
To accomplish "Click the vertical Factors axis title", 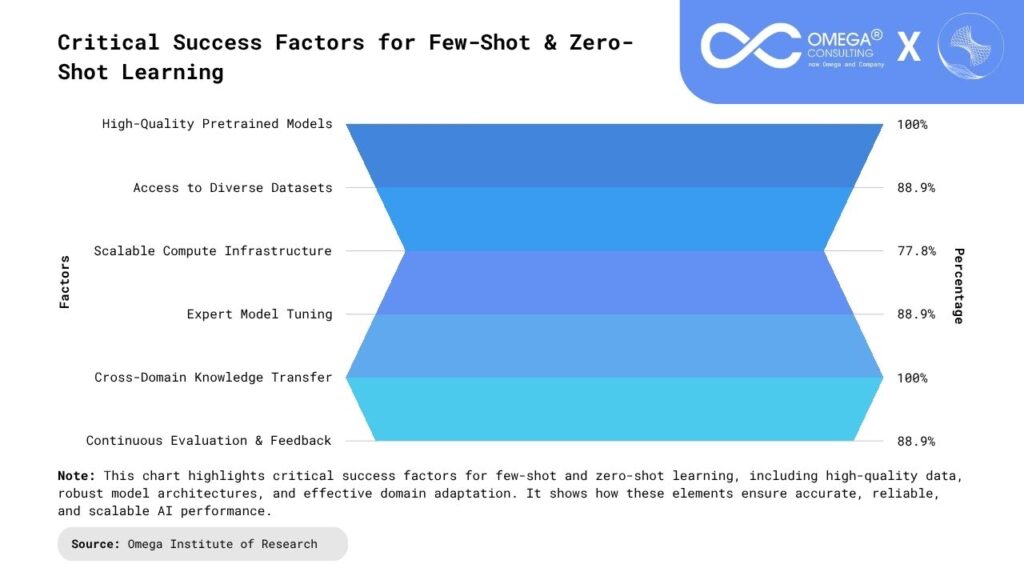I will coord(65,282).
